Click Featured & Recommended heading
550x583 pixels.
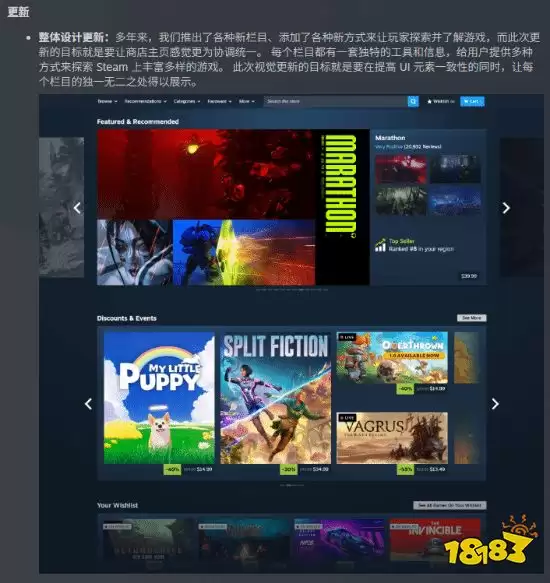138,122
